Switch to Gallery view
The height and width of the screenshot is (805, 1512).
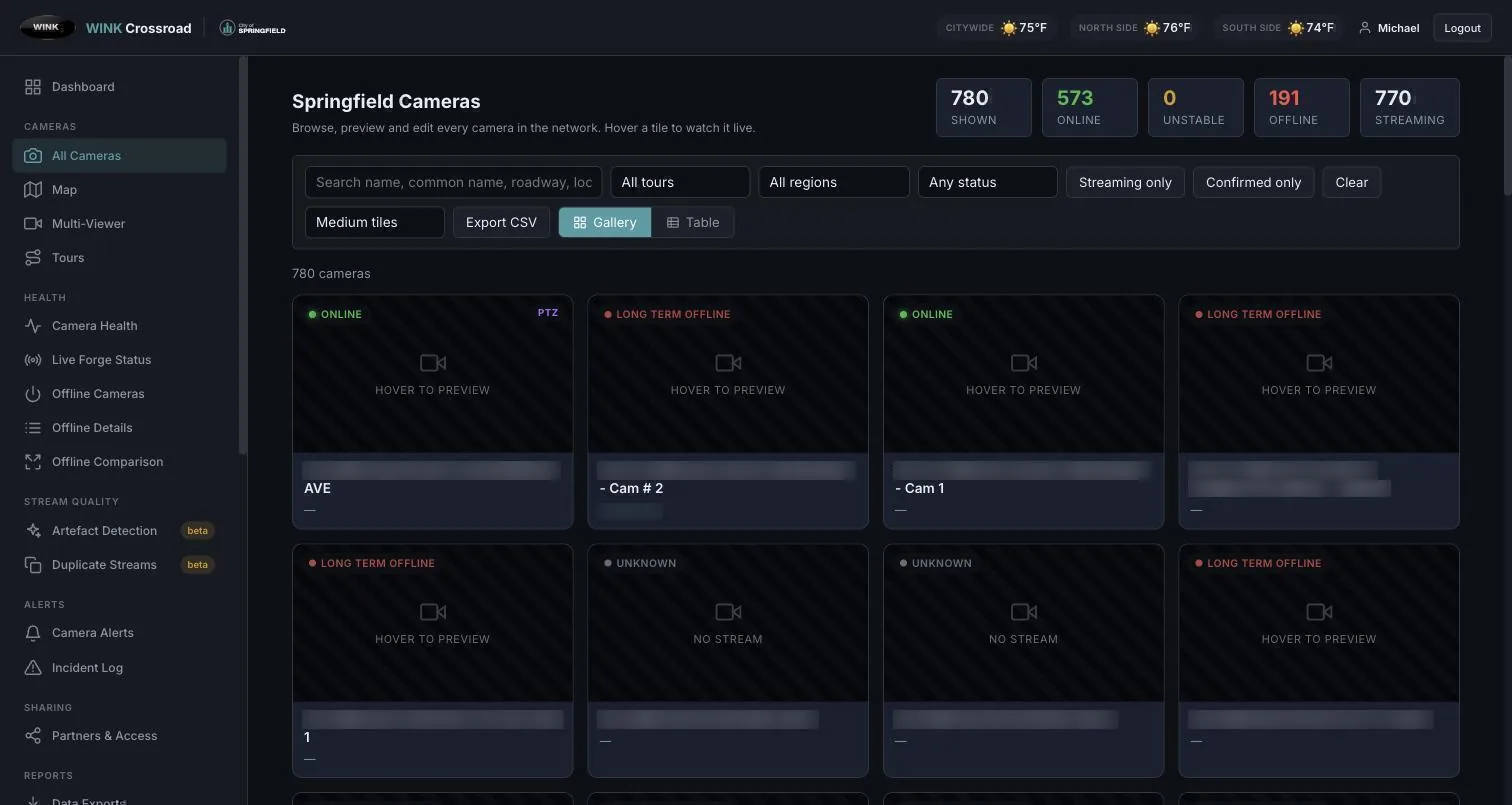605,222
